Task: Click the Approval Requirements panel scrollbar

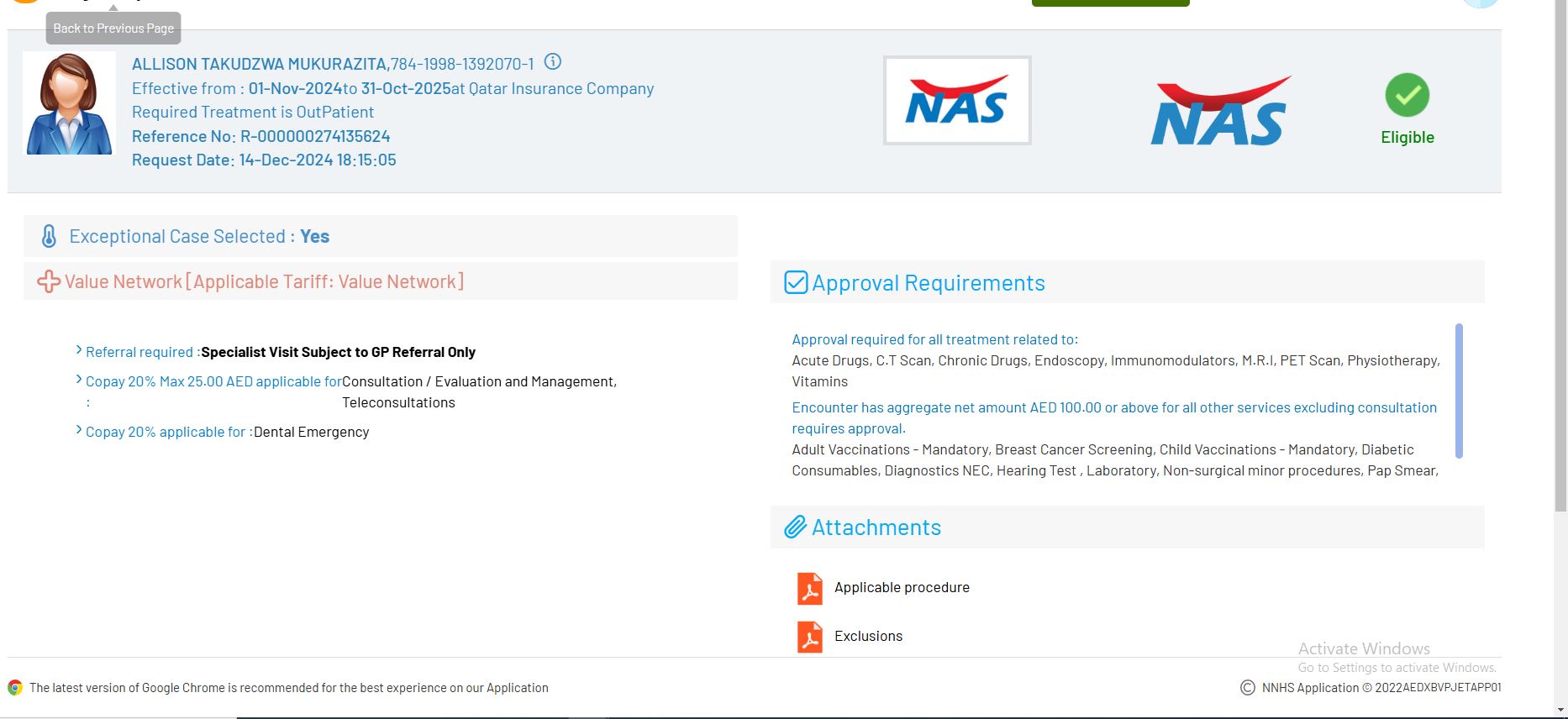Action: click(x=1459, y=391)
